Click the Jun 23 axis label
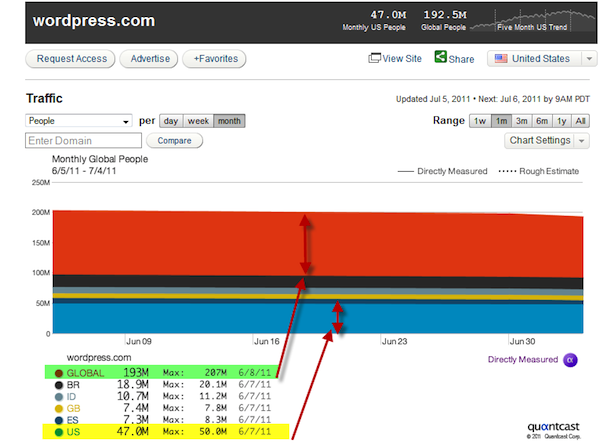 point(395,341)
